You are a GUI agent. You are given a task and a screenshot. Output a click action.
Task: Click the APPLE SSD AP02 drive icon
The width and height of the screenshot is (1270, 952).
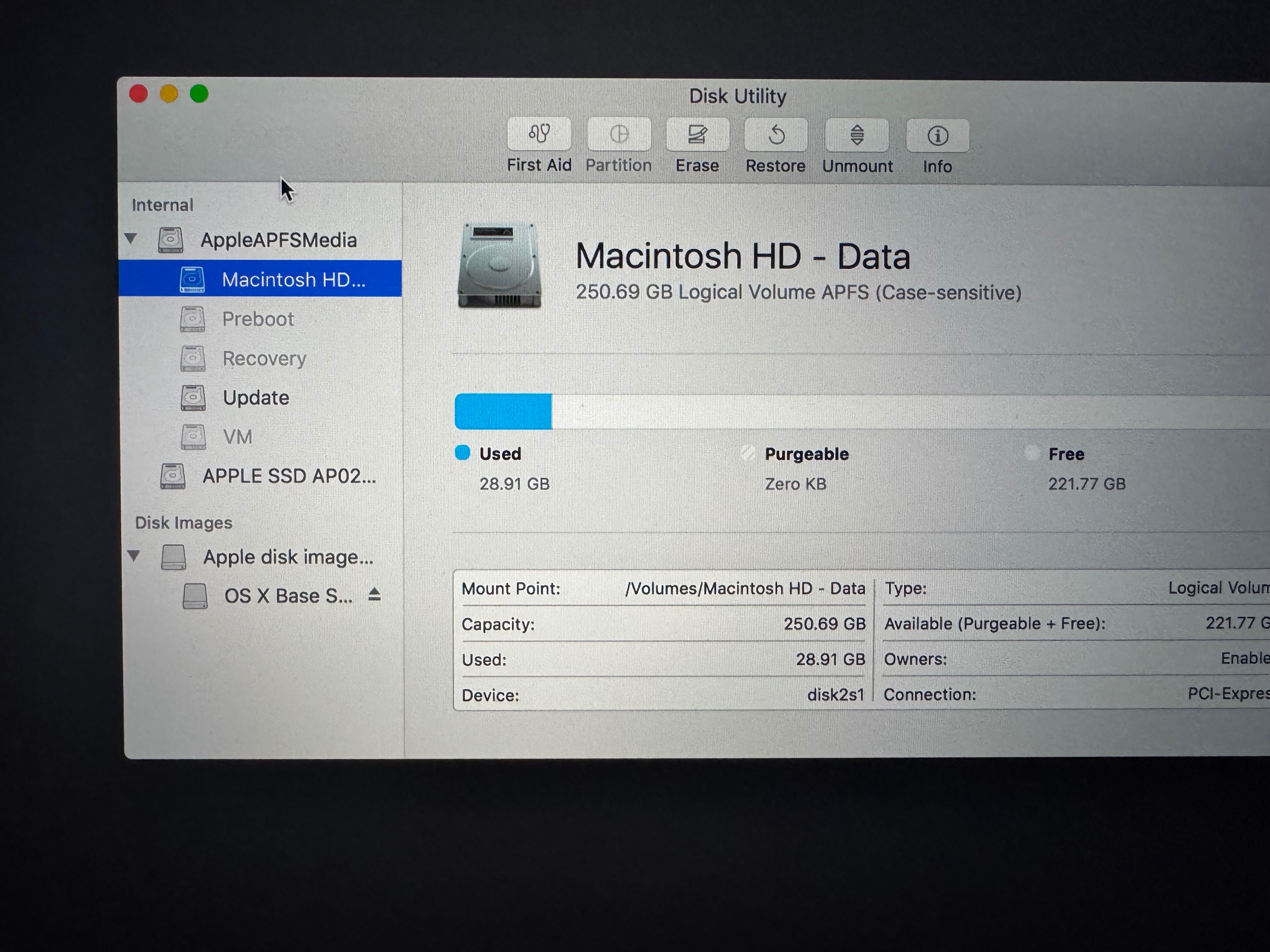tap(173, 476)
